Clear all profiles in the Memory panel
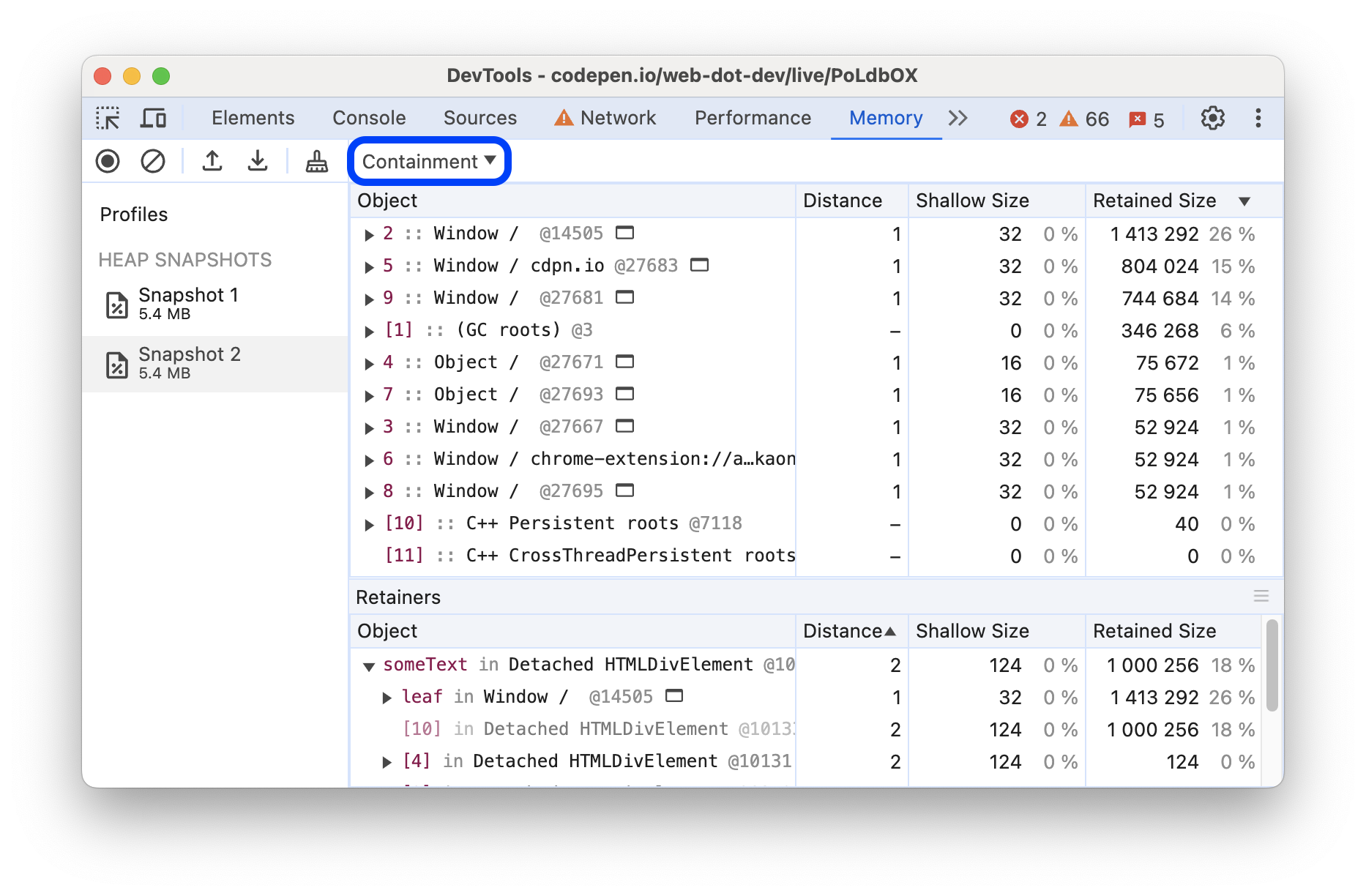The image size is (1366, 896). point(152,161)
